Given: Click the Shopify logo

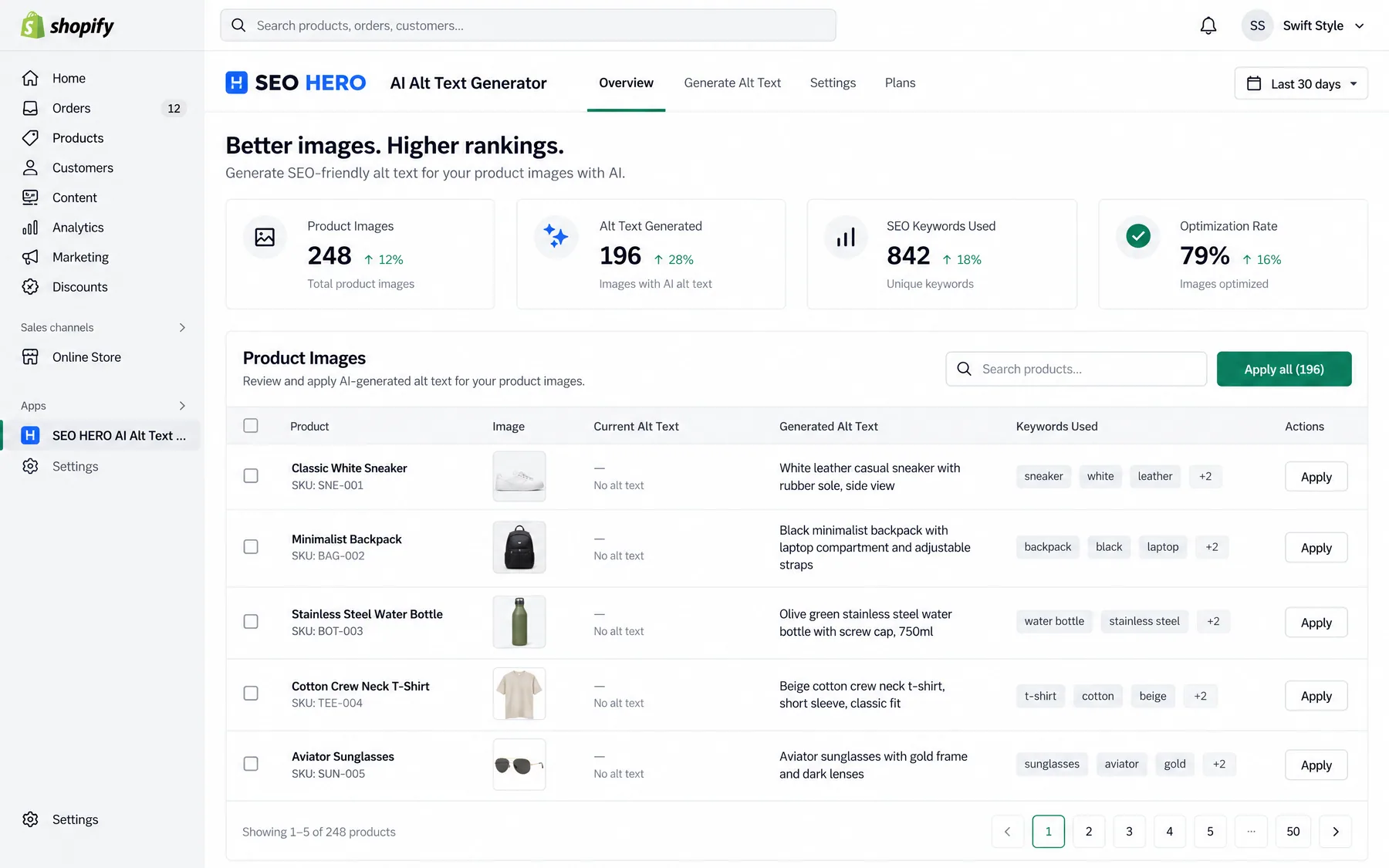Looking at the screenshot, I should click(x=67, y=25).
